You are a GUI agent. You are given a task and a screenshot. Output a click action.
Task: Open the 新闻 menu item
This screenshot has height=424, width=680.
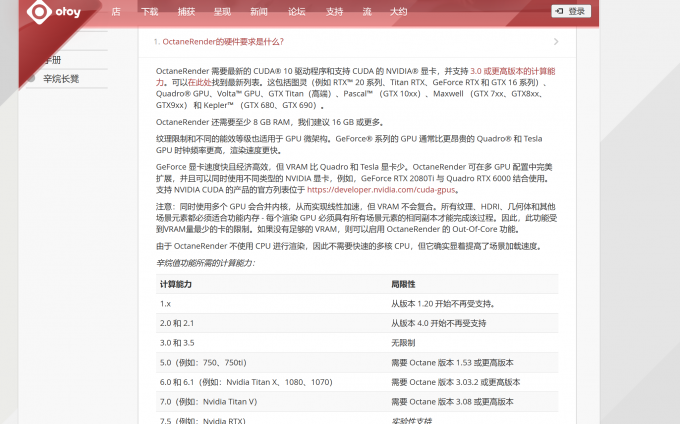pos(259,12)
